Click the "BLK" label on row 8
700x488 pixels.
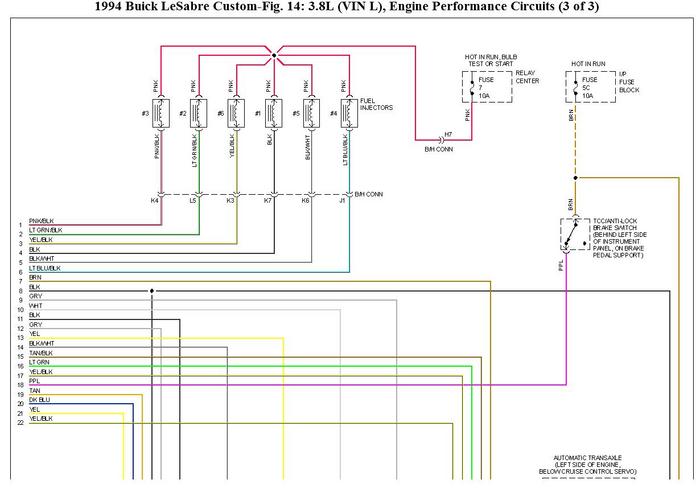click(x=34, y=287)
